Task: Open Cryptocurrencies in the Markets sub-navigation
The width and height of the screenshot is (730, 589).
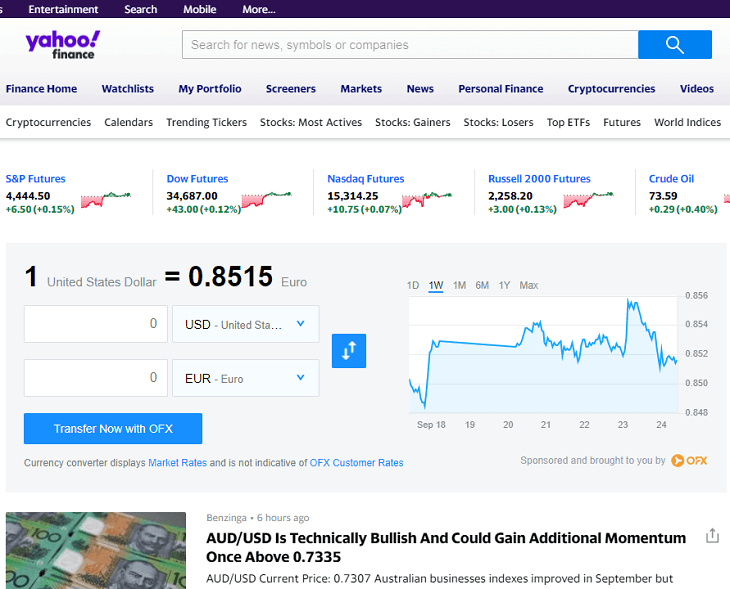Action: click(48, 122)
